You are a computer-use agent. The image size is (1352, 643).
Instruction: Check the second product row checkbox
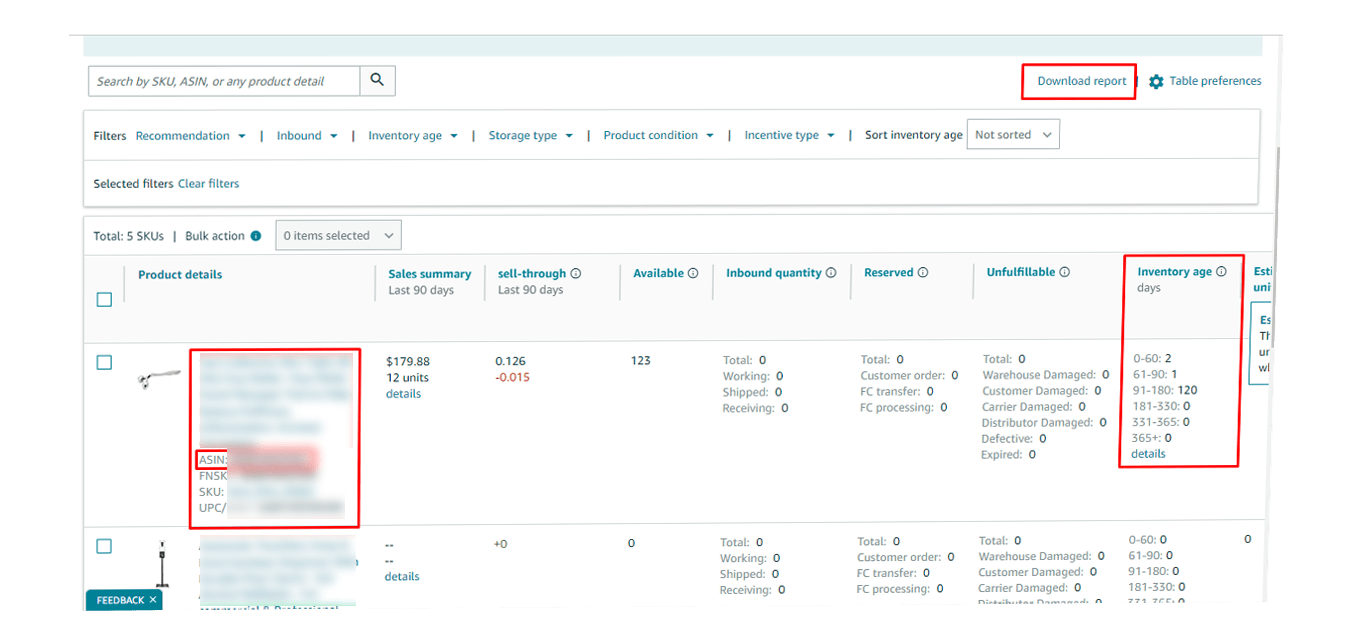coord(104,547)
